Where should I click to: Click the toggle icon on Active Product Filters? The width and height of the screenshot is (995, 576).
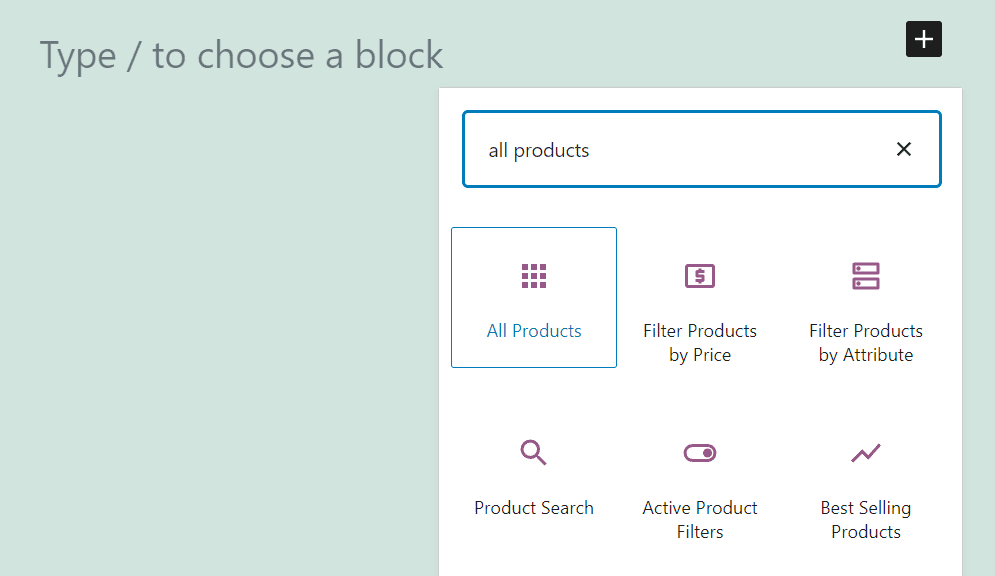(x=699, y=452)
